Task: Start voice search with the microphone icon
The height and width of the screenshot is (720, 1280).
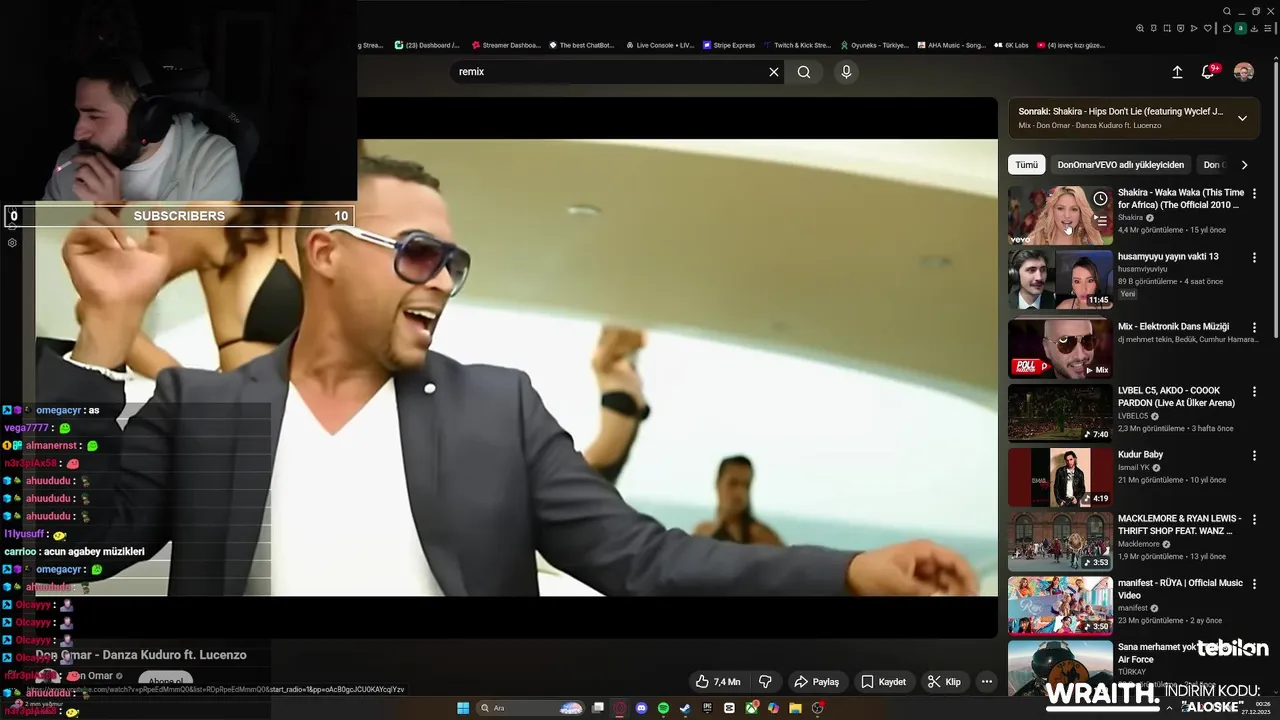Action: point(846,72)
